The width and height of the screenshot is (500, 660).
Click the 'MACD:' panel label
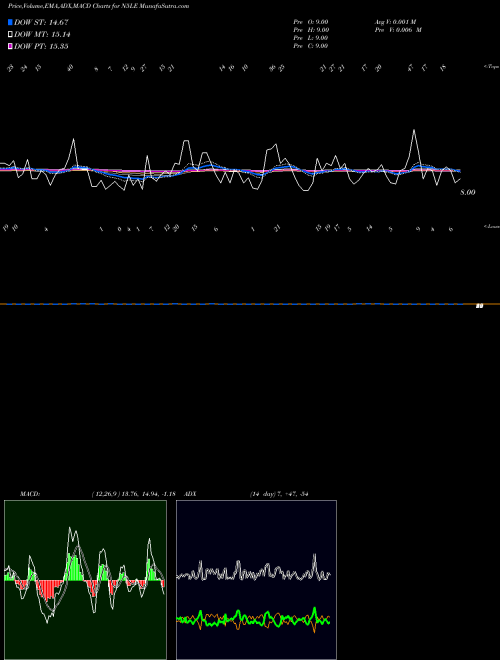point(30,494)
